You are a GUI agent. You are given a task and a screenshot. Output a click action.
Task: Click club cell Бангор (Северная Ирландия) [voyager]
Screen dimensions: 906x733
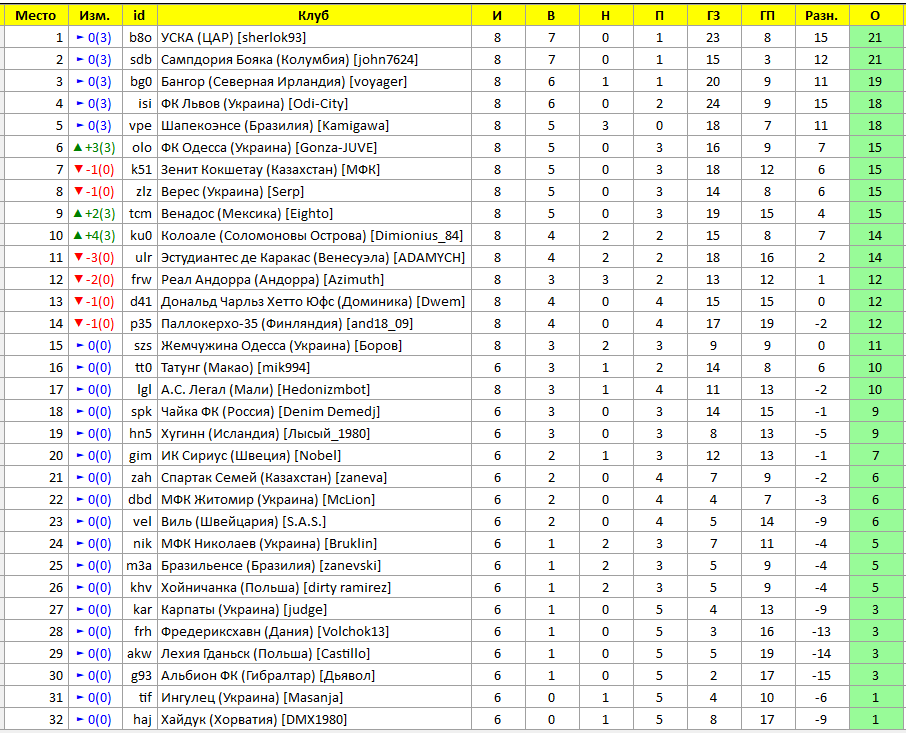pos(314,81)
